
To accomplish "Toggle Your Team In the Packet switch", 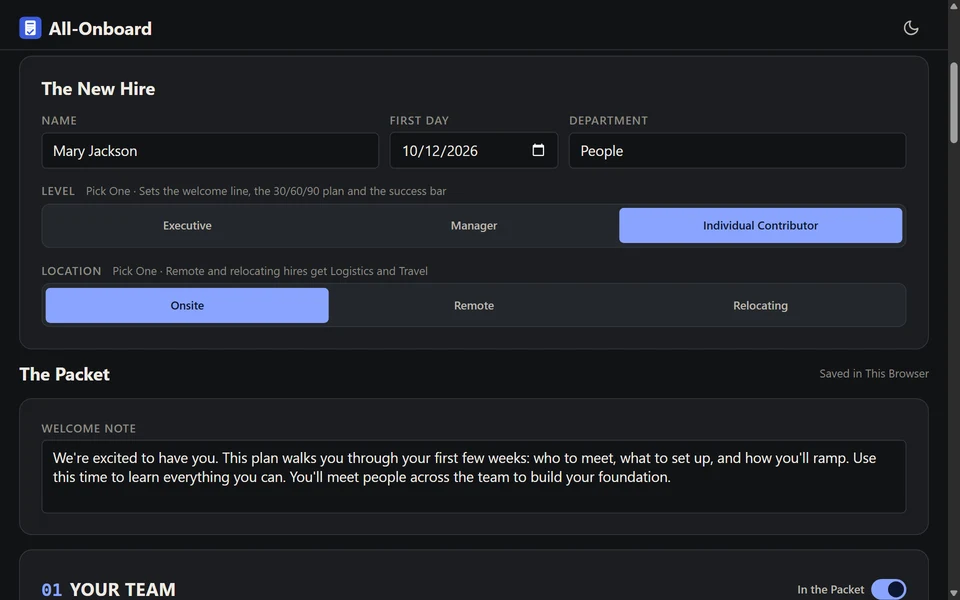I will coord(888,590).
